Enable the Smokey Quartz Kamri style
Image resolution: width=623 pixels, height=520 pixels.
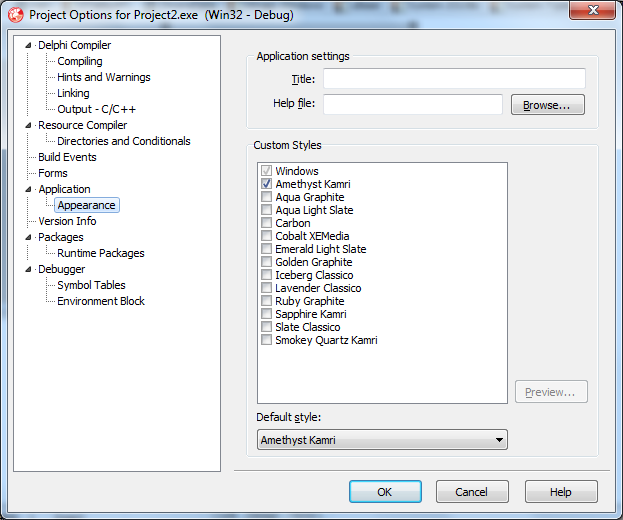click(266, 340)
